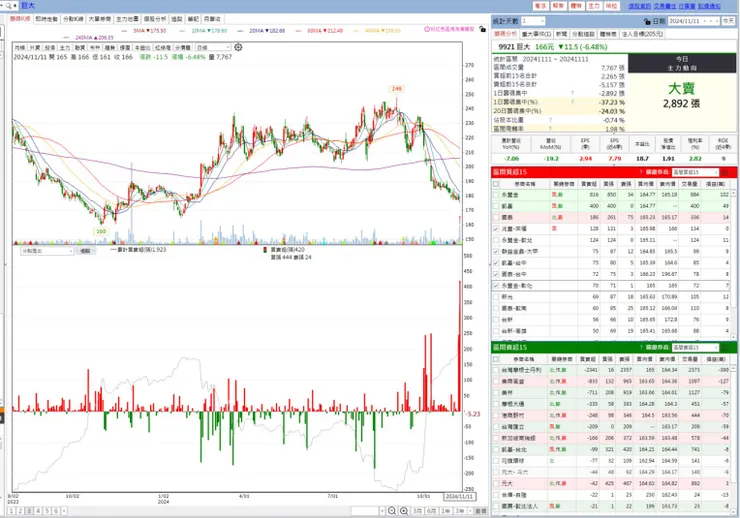
Task: Click the 融資 button in the chart toolbar
Action: point(80,48)
